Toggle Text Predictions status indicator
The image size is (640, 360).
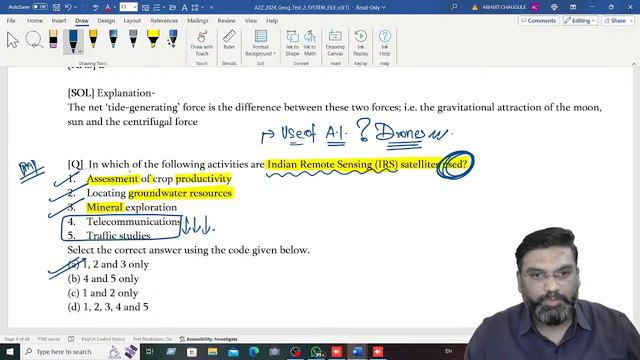pos(152,339)
